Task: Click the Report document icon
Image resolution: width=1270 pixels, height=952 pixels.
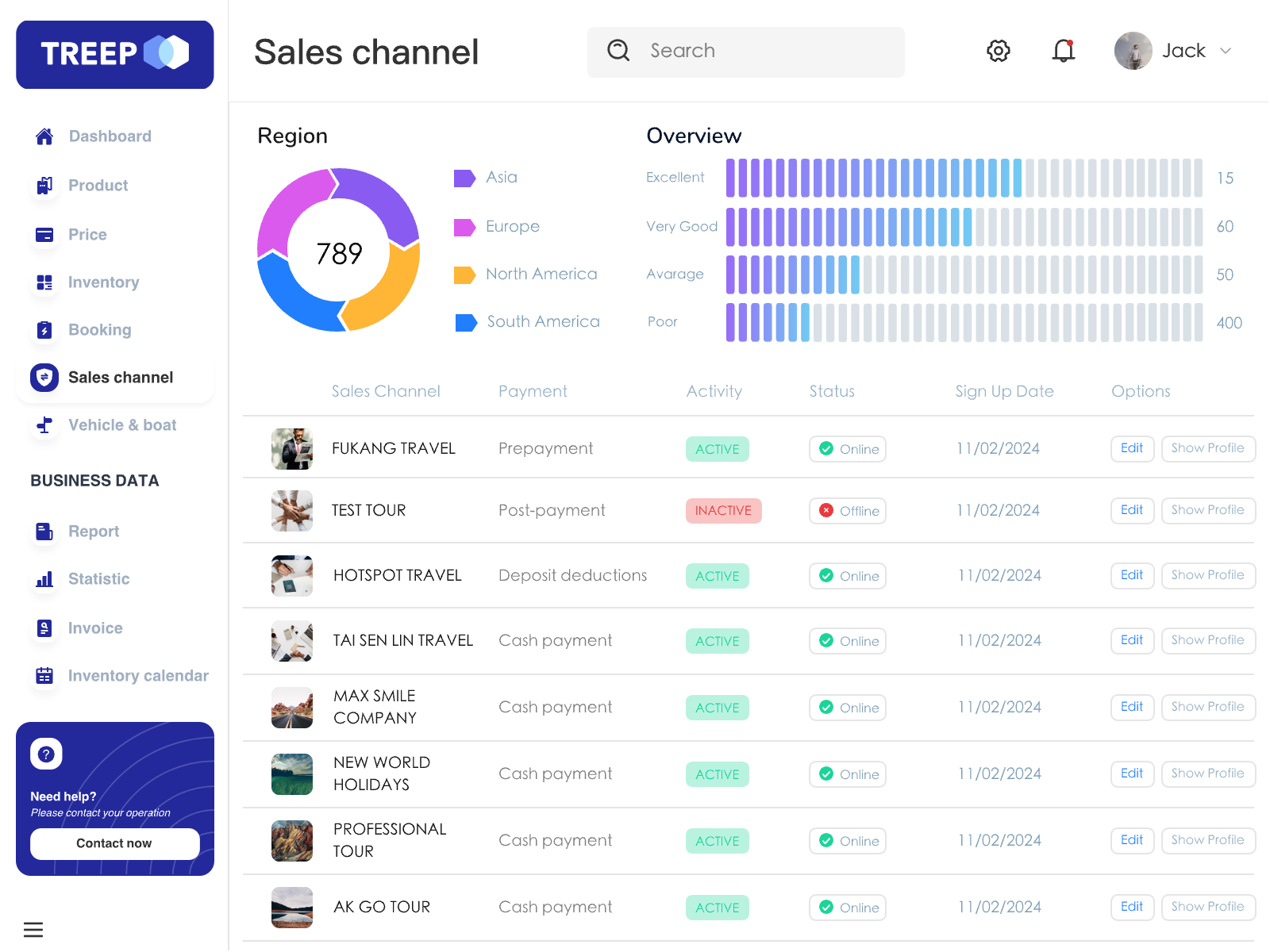Action: pos(44,532)
